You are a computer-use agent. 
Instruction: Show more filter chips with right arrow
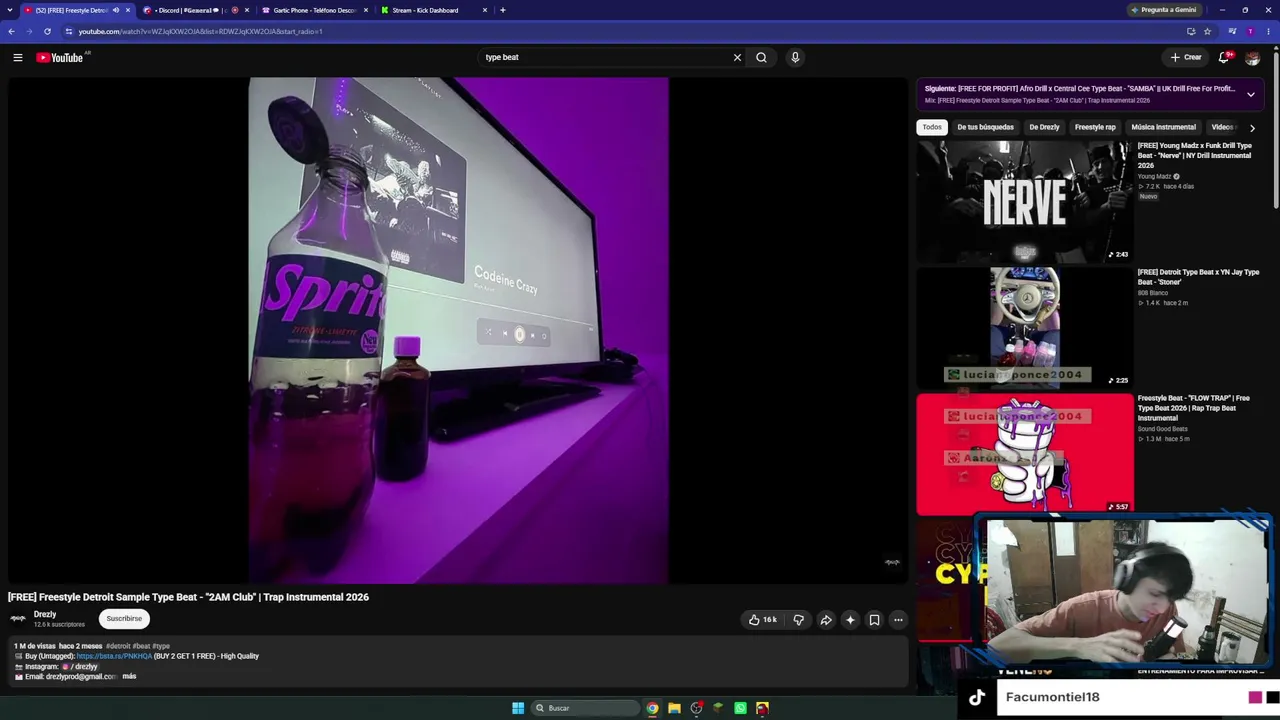click(x=1252, y=128)
